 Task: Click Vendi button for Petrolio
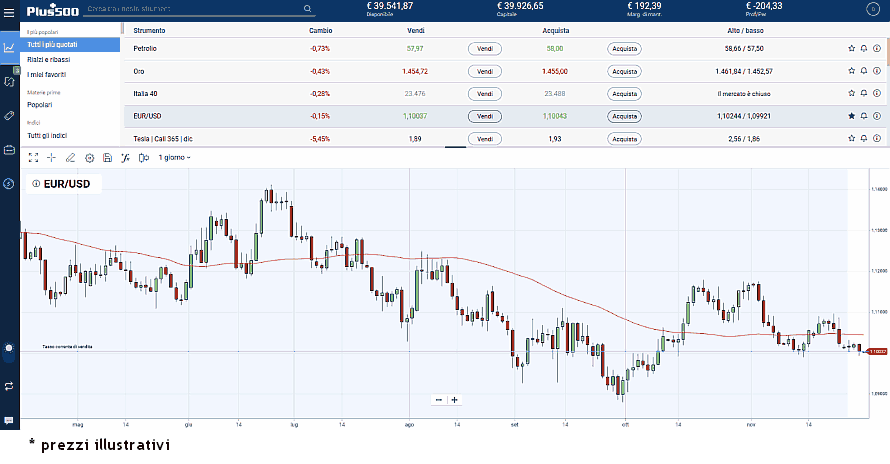pos(484,48)
